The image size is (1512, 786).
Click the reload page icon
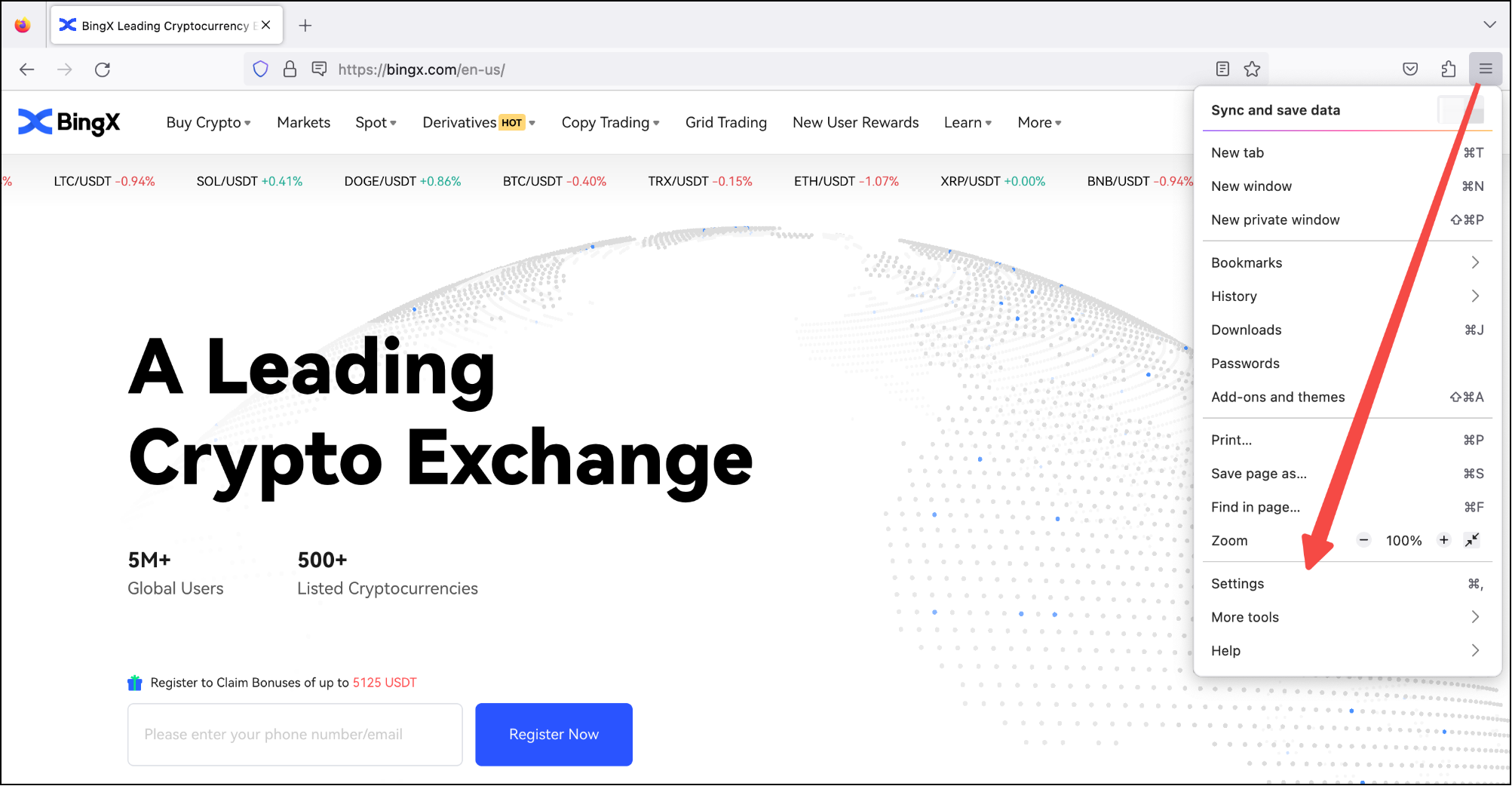[x=103, y=69]
